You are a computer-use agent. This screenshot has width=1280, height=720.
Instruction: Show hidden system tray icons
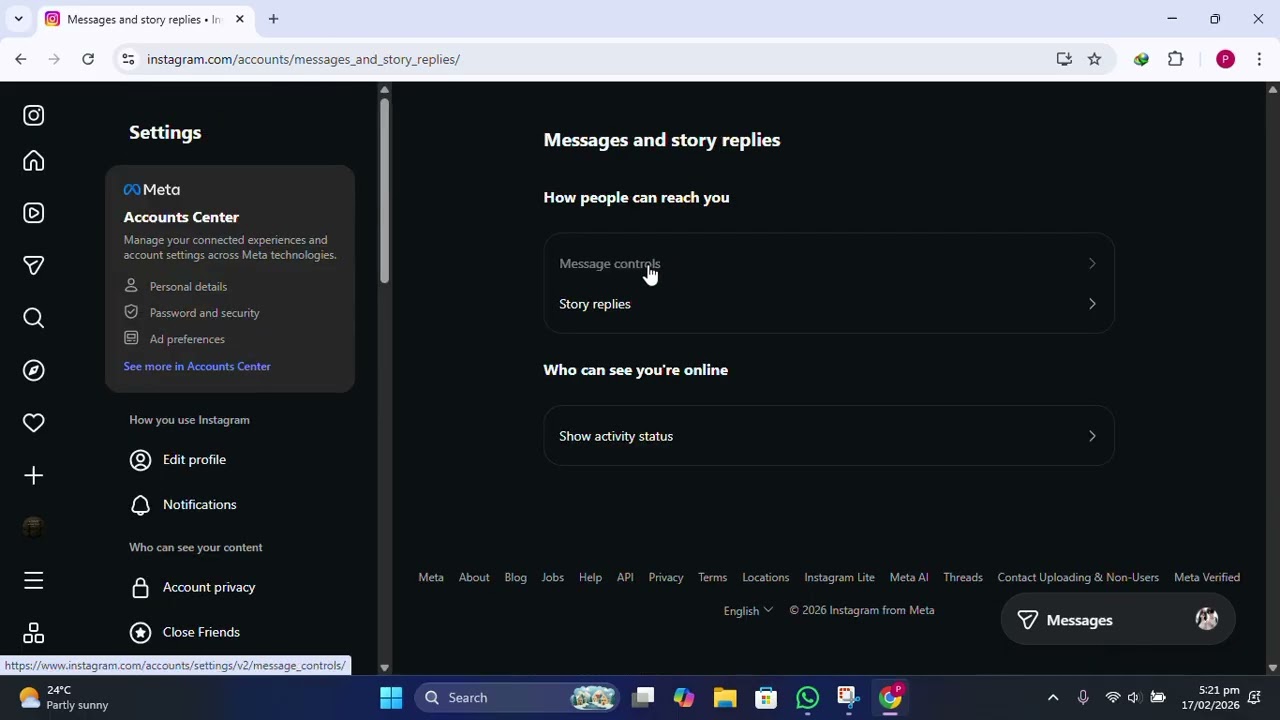[x=1053, y=698]
